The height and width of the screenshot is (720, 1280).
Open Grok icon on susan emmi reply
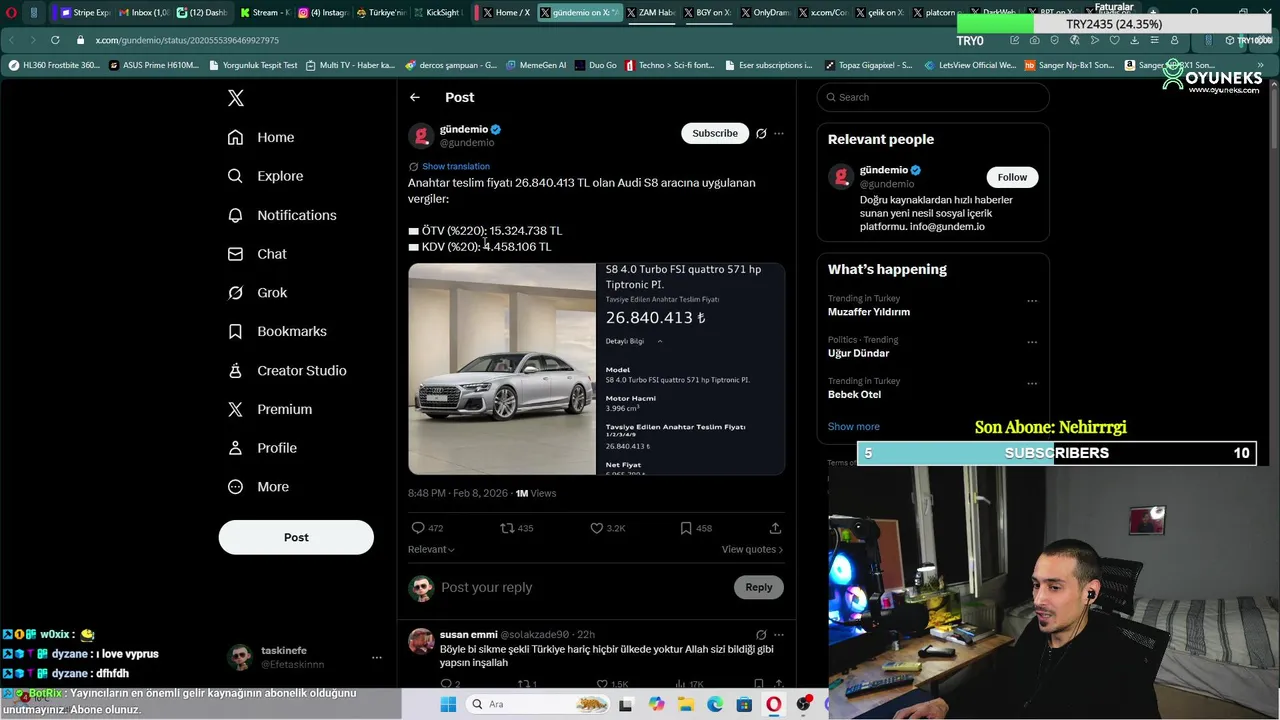[x=761, y=634]
